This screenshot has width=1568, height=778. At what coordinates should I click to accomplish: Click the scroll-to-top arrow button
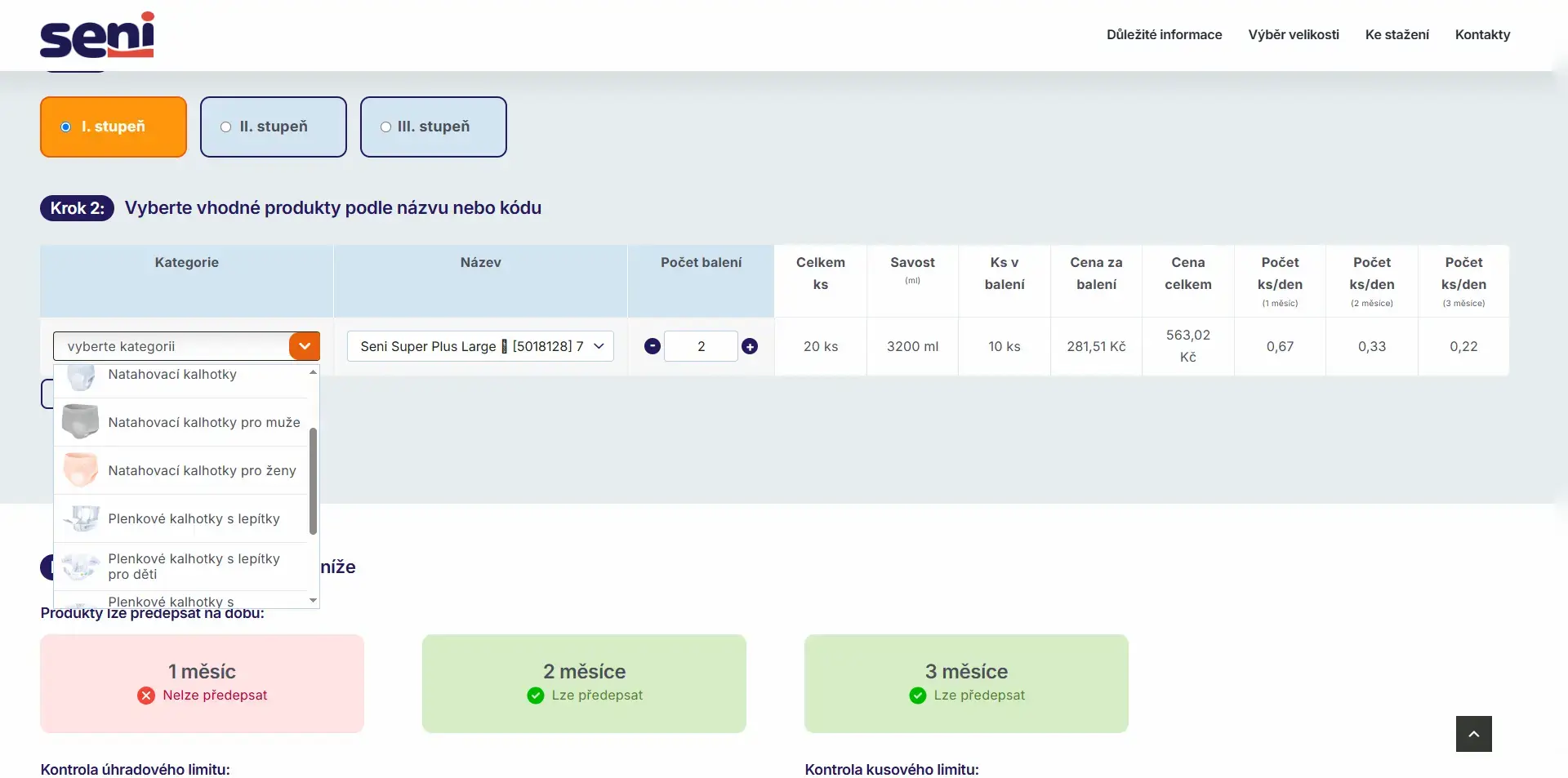pos(1473,734)
